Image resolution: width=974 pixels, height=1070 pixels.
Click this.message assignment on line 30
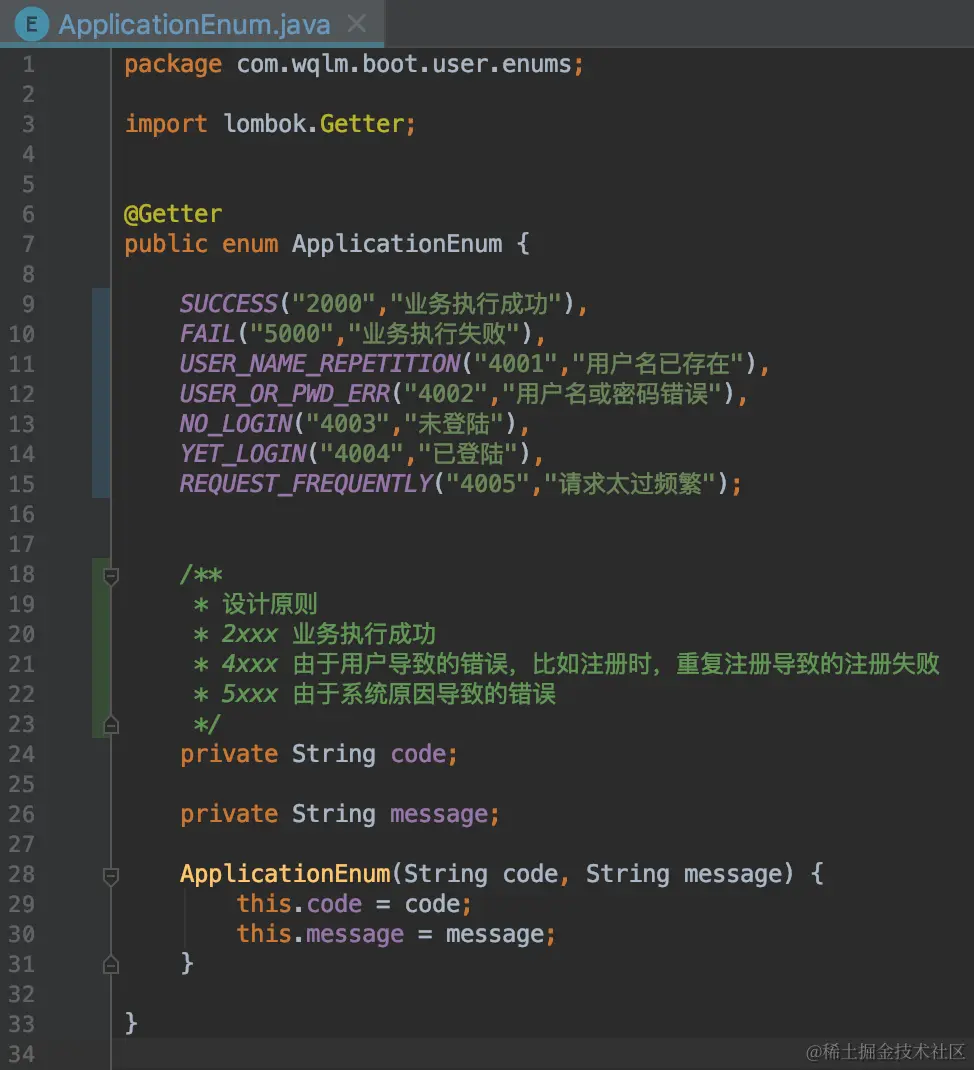396,934
